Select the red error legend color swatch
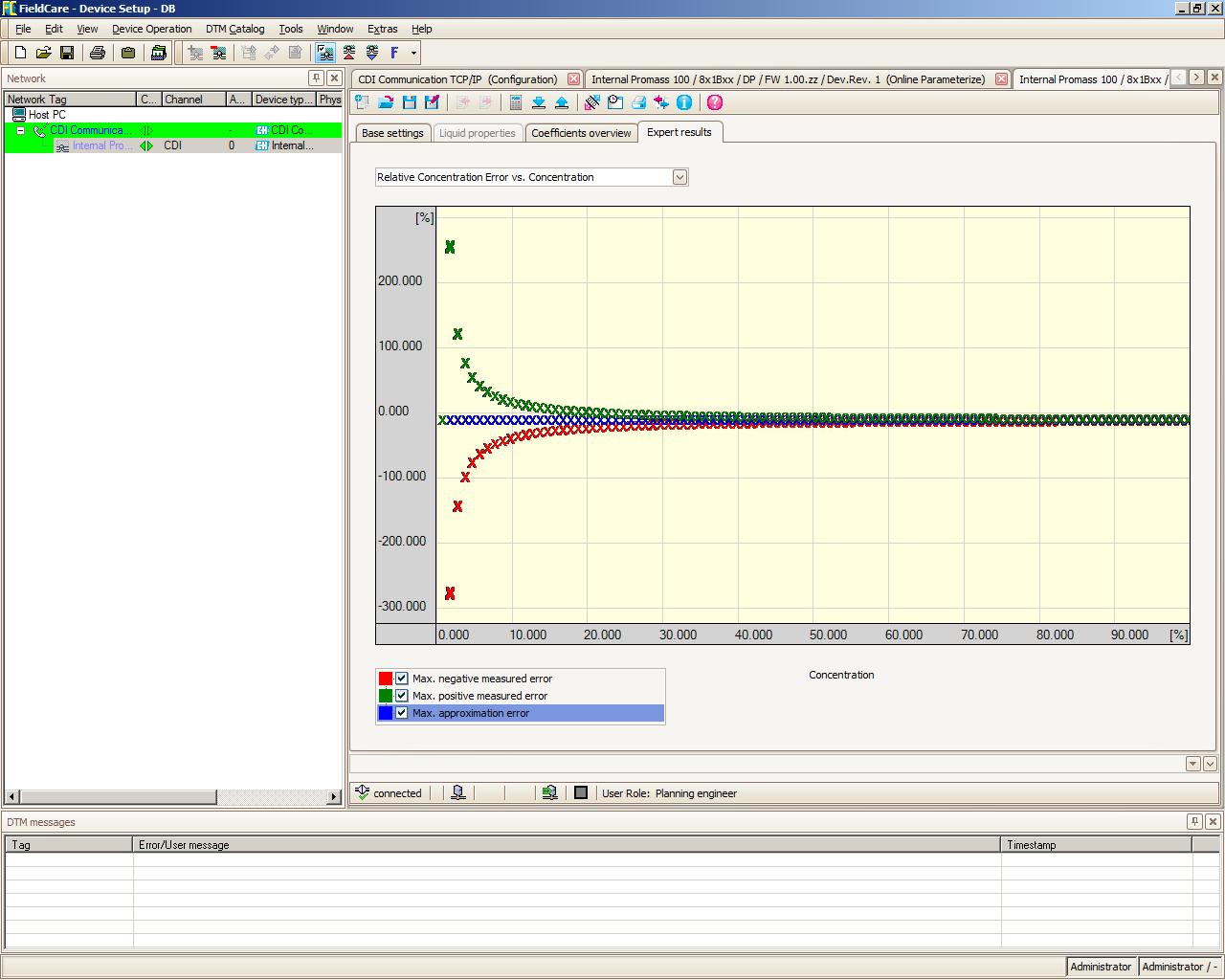The height and width of the screenshot is (980, 1225). pos(387,678)
